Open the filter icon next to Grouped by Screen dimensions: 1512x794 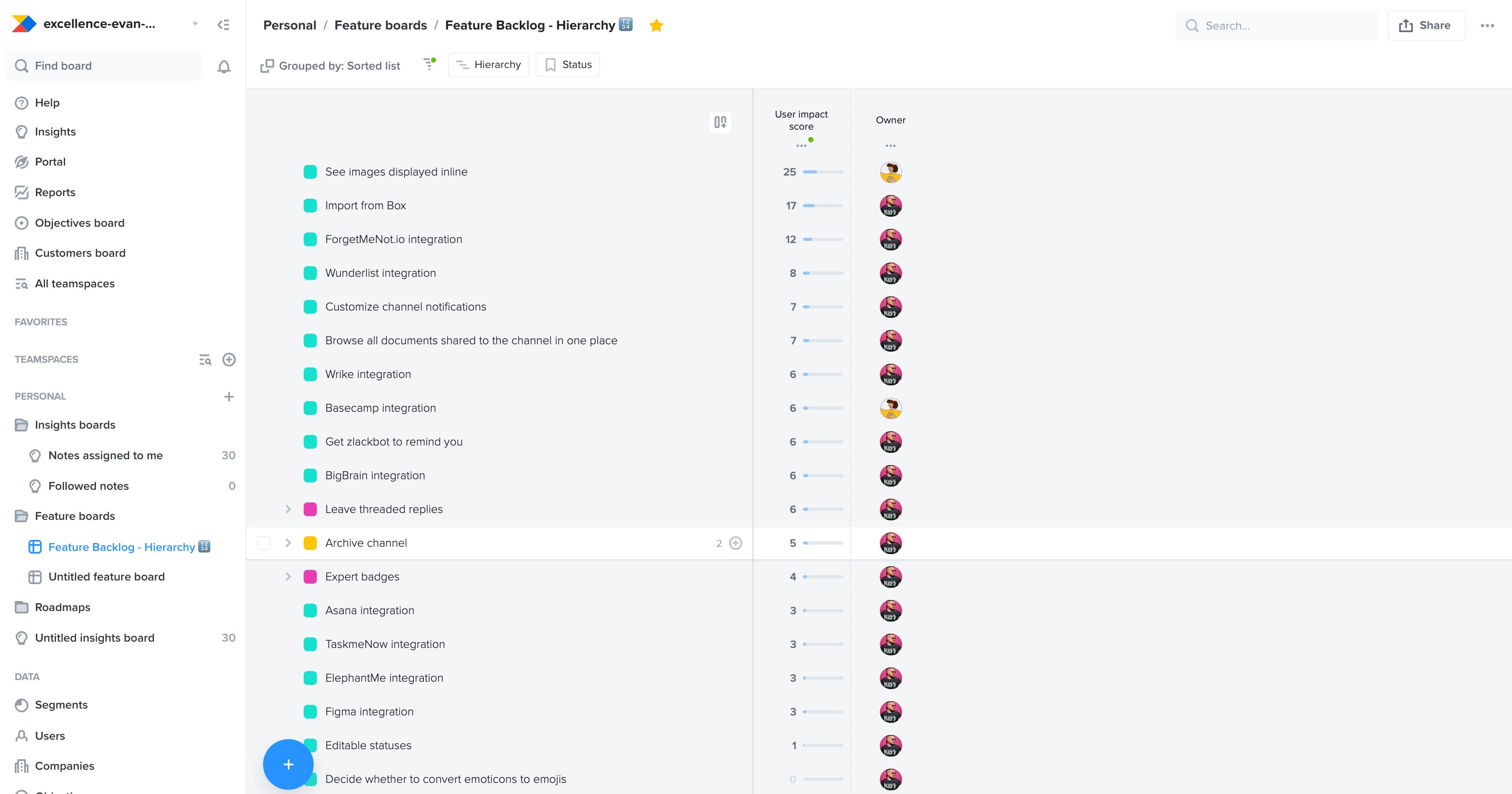point(430,64)
